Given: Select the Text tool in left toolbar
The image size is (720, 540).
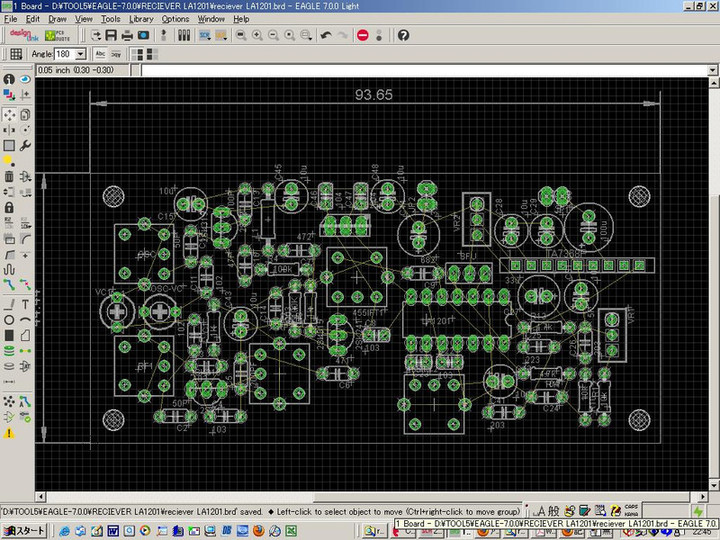Looking at the screenshot, I should [24, 303].
